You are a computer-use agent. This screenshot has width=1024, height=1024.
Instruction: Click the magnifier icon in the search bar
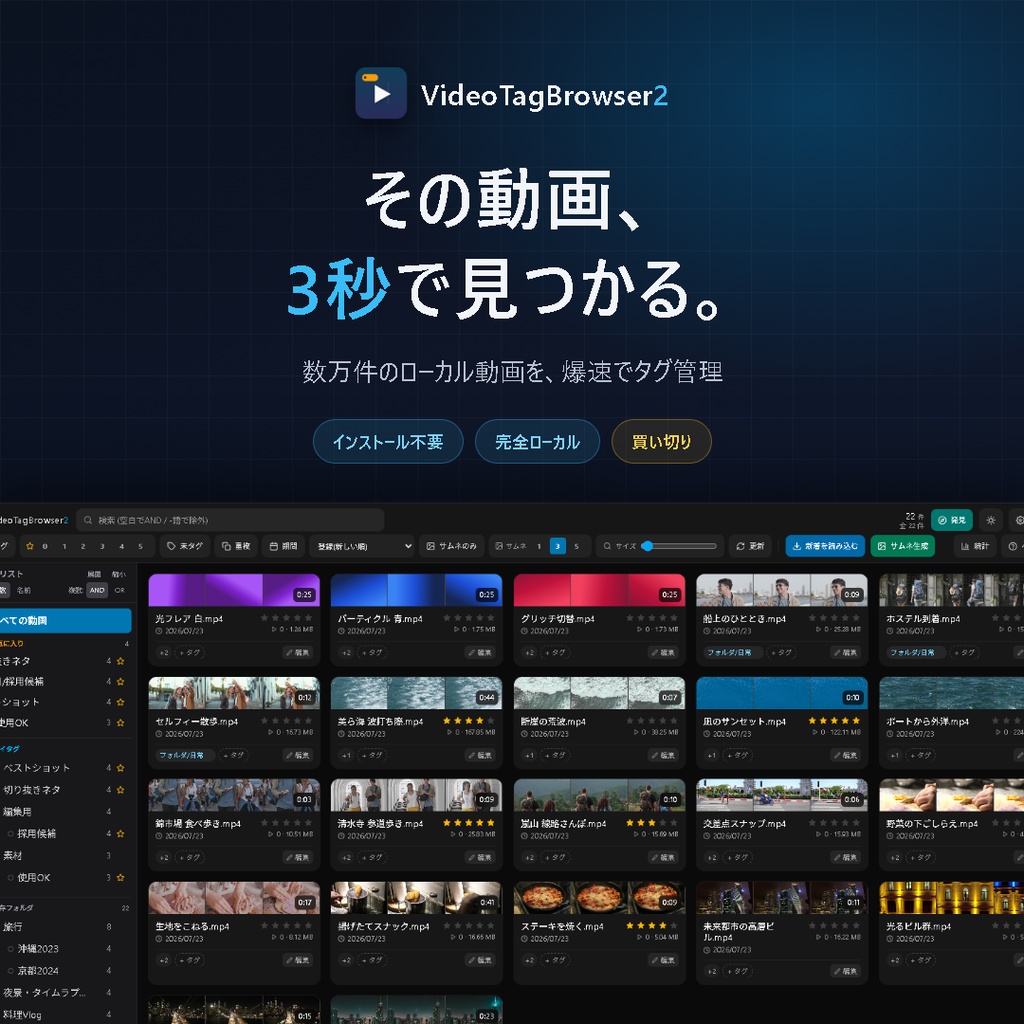click(88, 520)
